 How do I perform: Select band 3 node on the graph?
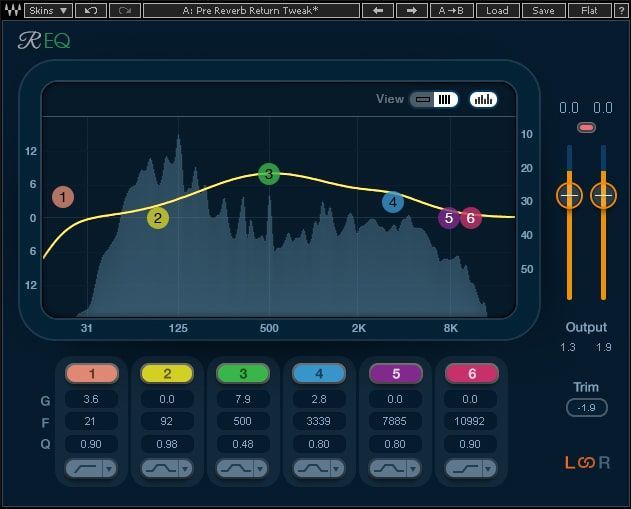[x=269, y=174]
